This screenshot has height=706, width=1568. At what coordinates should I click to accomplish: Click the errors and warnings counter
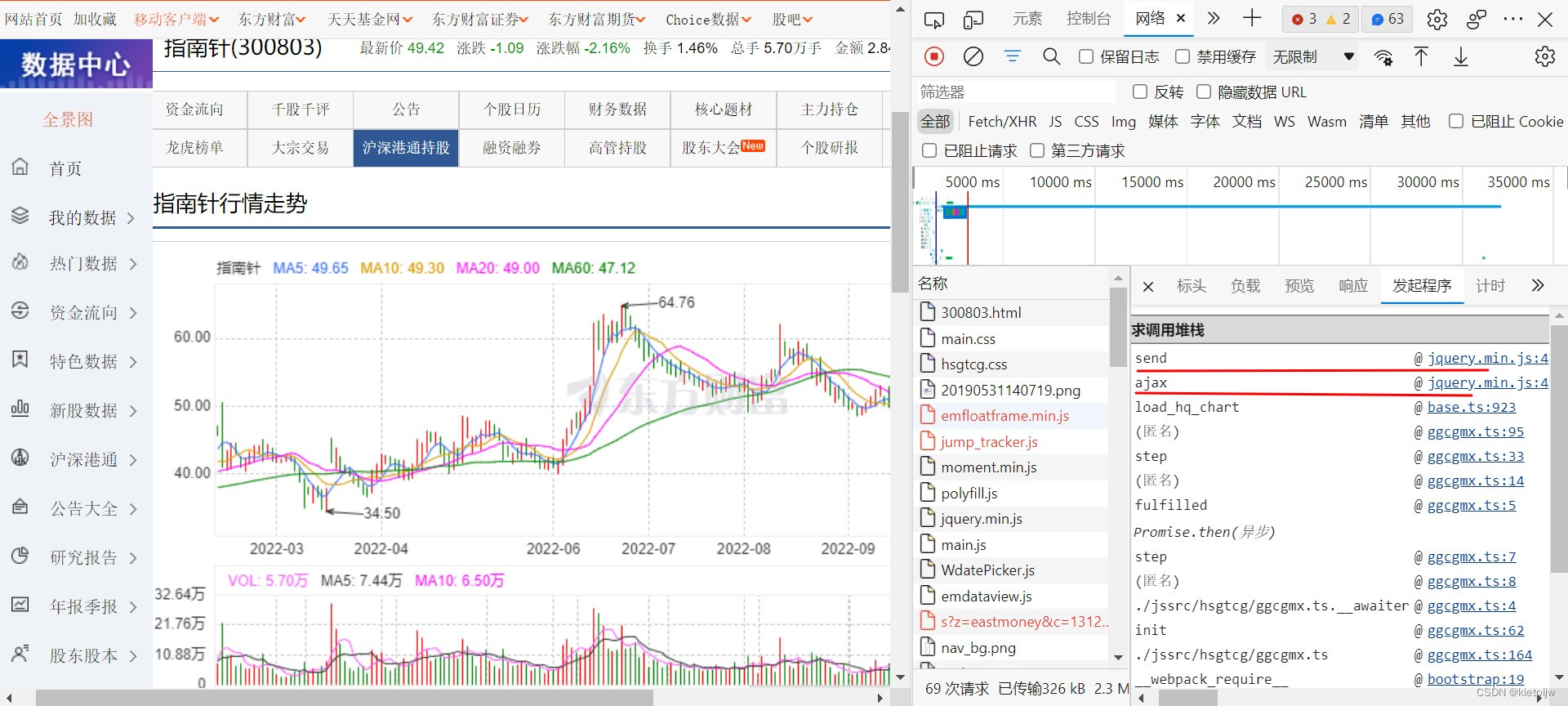1321,19
